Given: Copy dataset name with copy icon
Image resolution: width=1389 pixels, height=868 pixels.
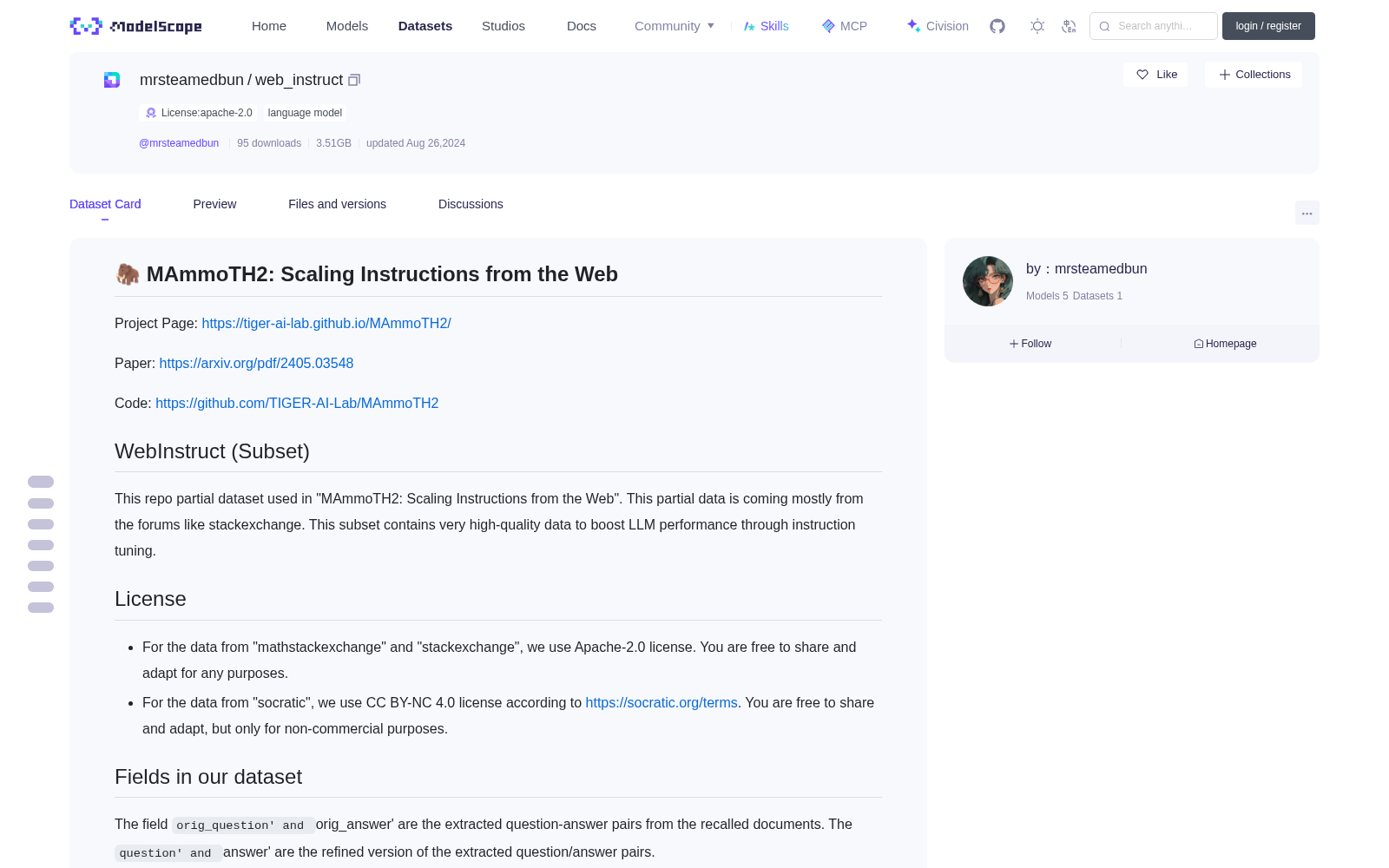Looking at the screenshot, I should coord(354,80).
